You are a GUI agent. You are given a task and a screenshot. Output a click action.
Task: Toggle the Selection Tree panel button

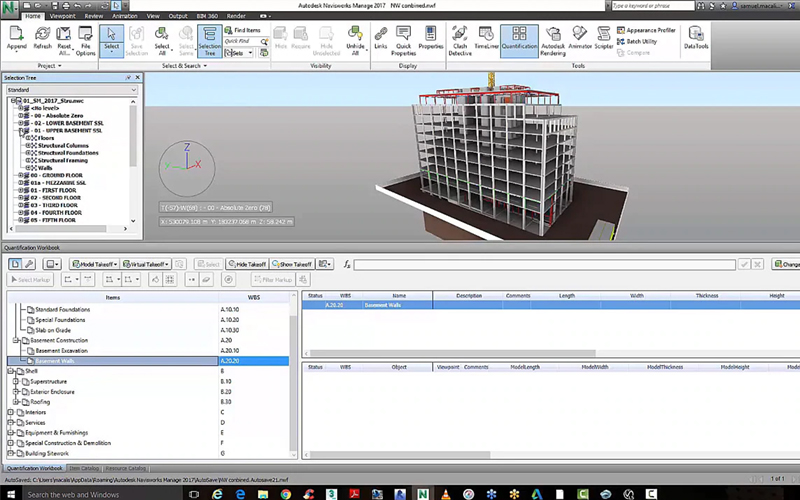(210, 40)
